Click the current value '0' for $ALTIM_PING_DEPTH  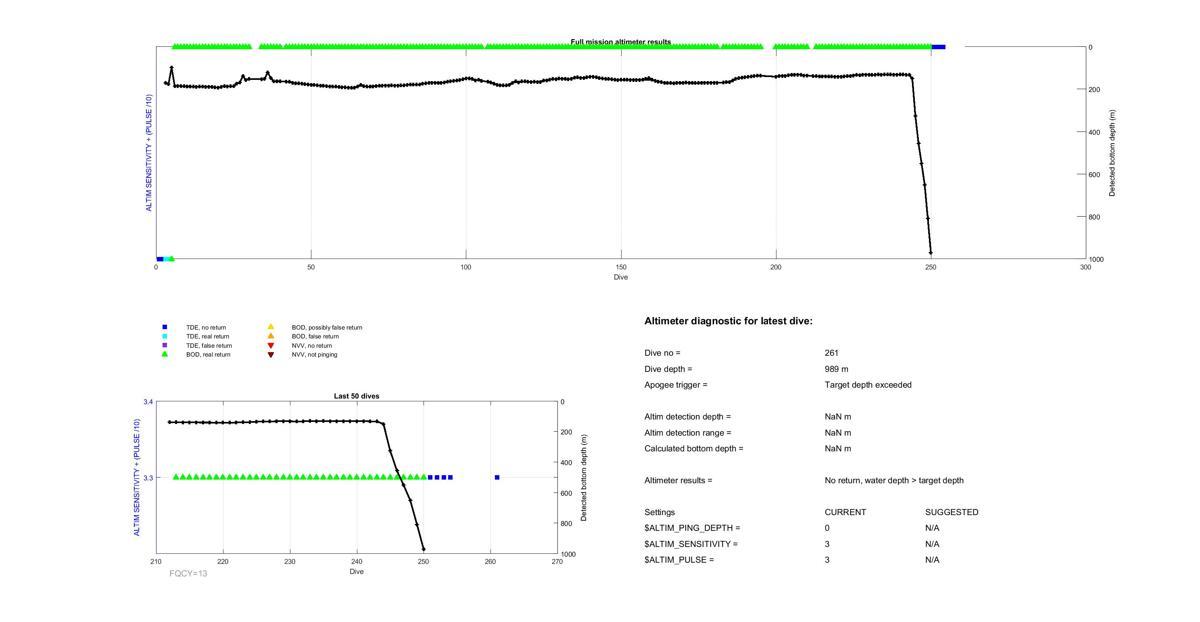(x=828, y=528)
